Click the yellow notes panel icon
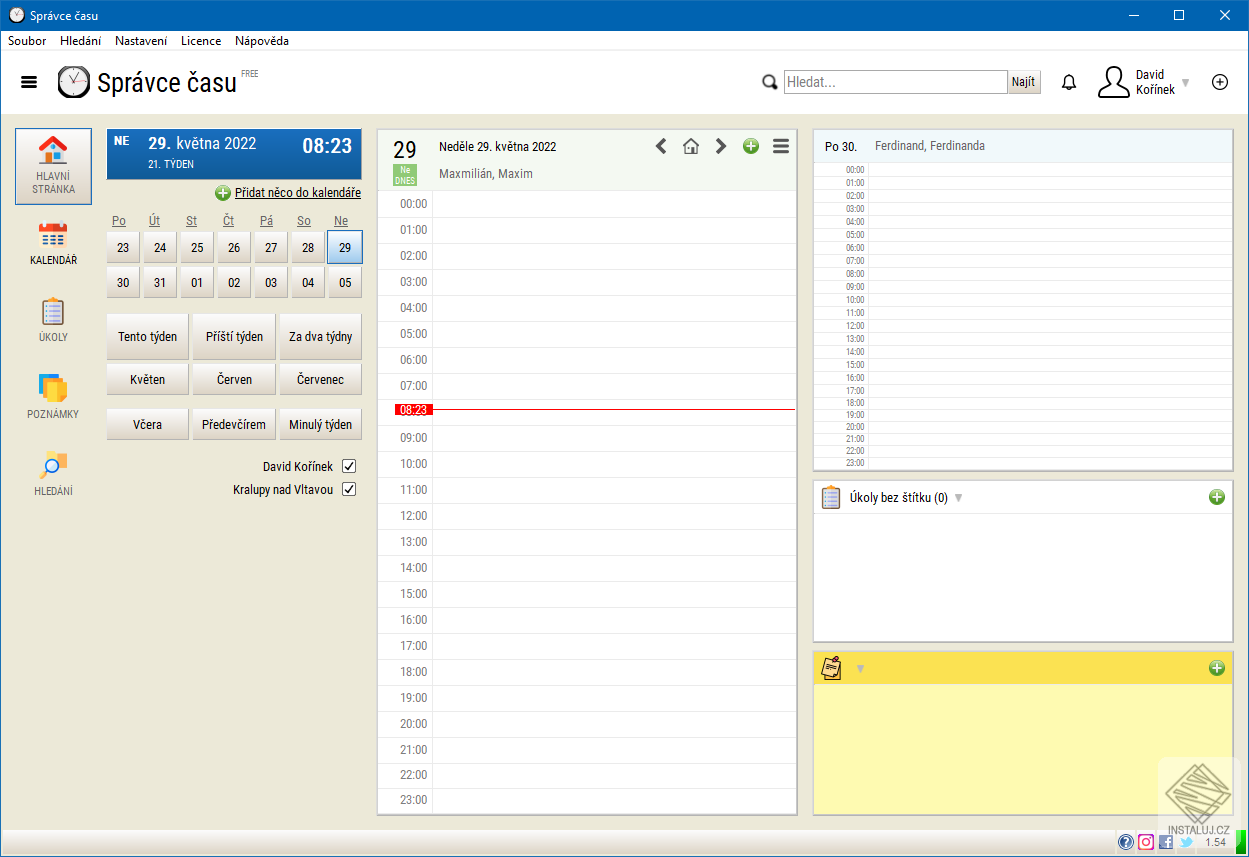The image size is (1249, 857). pyautogui.click(x=831, y=668)
